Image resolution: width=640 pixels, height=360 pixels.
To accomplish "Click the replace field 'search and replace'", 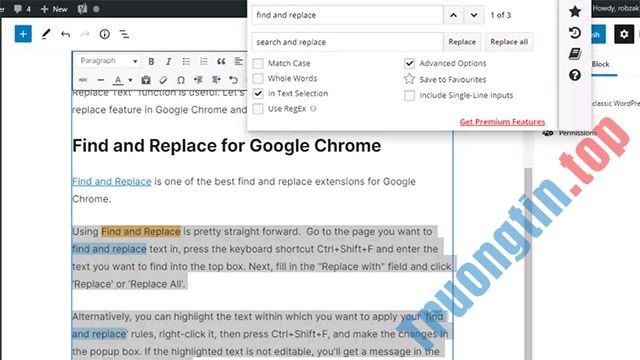I will [347, 42].
